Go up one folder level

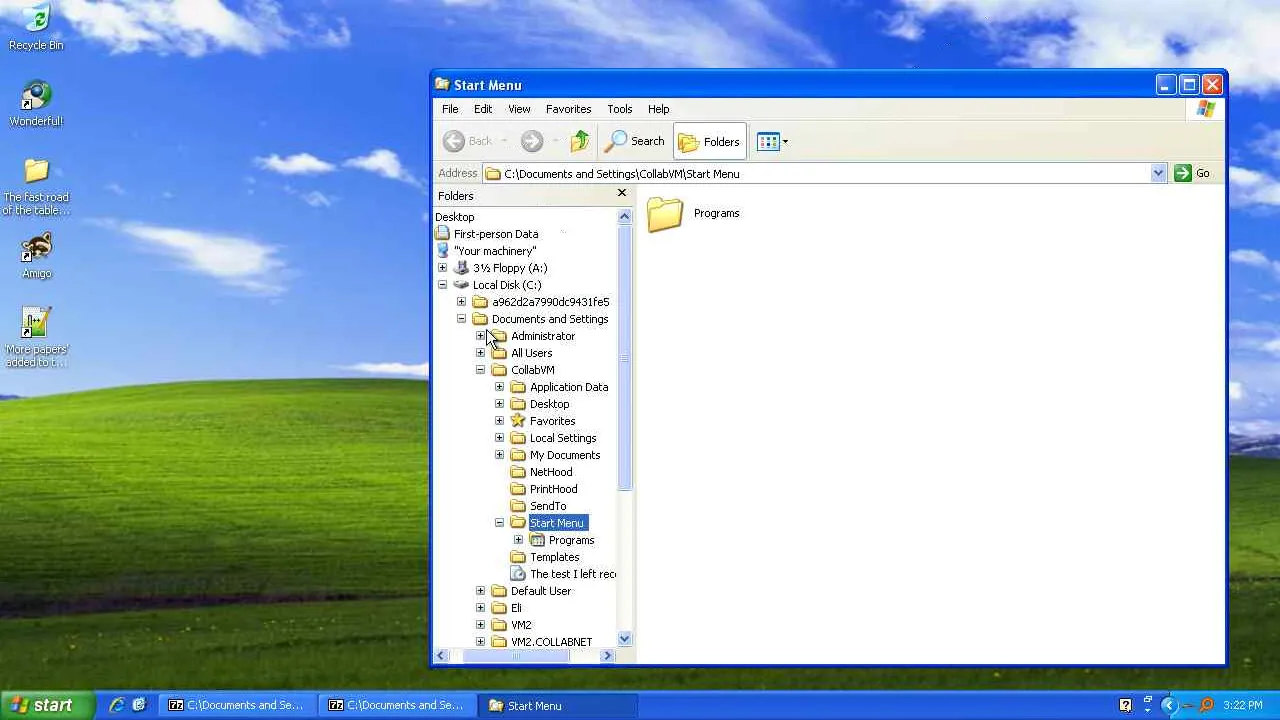click(x=580, y=142)
